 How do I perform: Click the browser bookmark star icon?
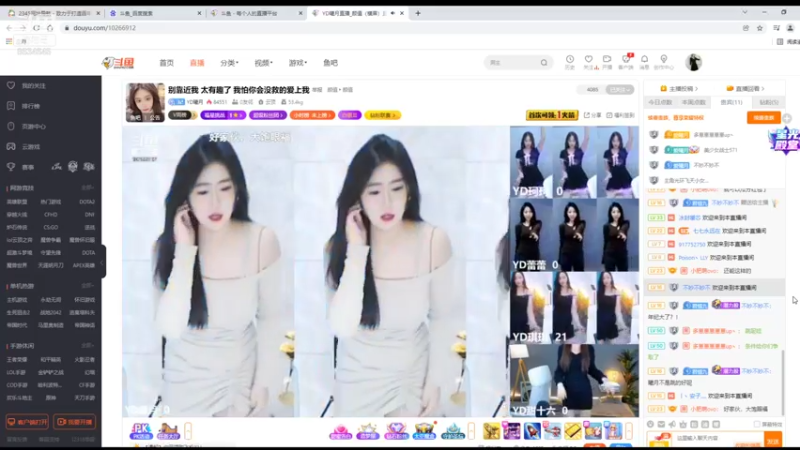[760, 28]
